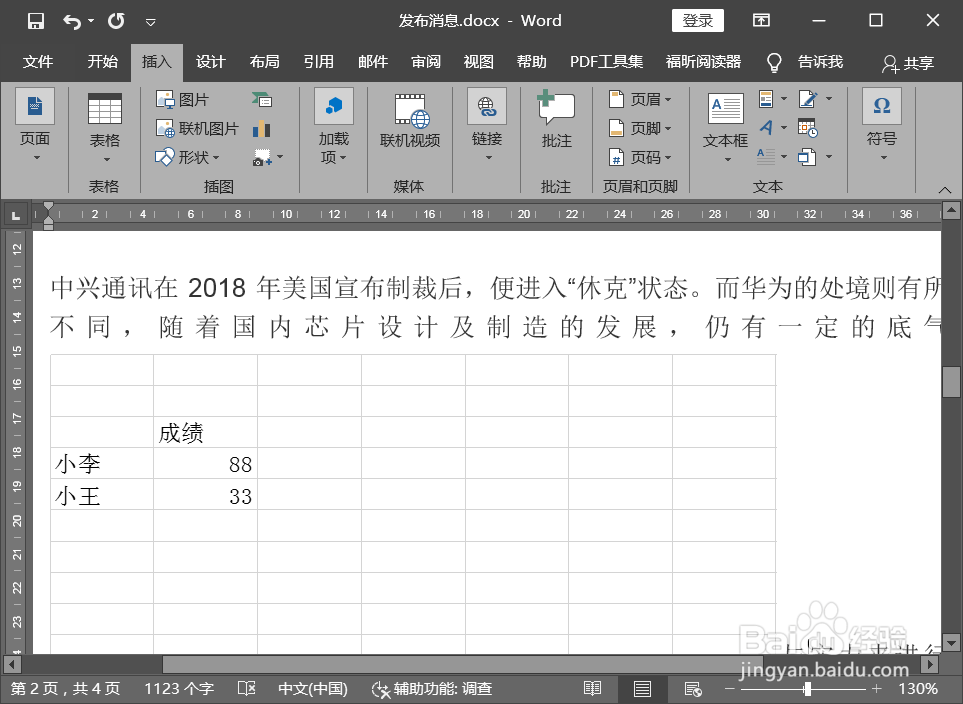This screenshot has height=704, width=963.
Task: Switch to the 引用 tab
Action: (x=319, y=62)
